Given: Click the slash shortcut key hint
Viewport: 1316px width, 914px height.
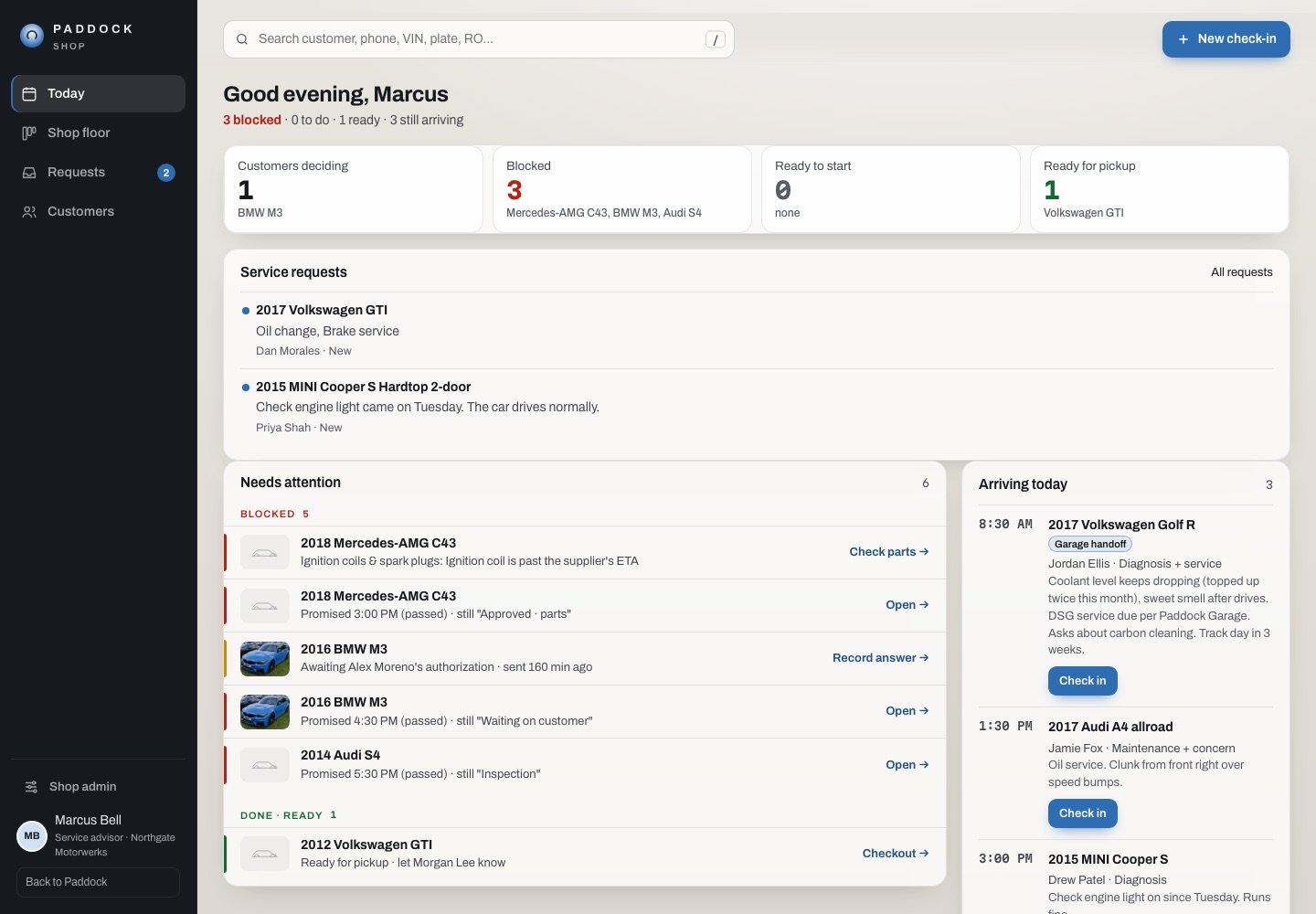Looking at the screenshot, I should (716, 39).
